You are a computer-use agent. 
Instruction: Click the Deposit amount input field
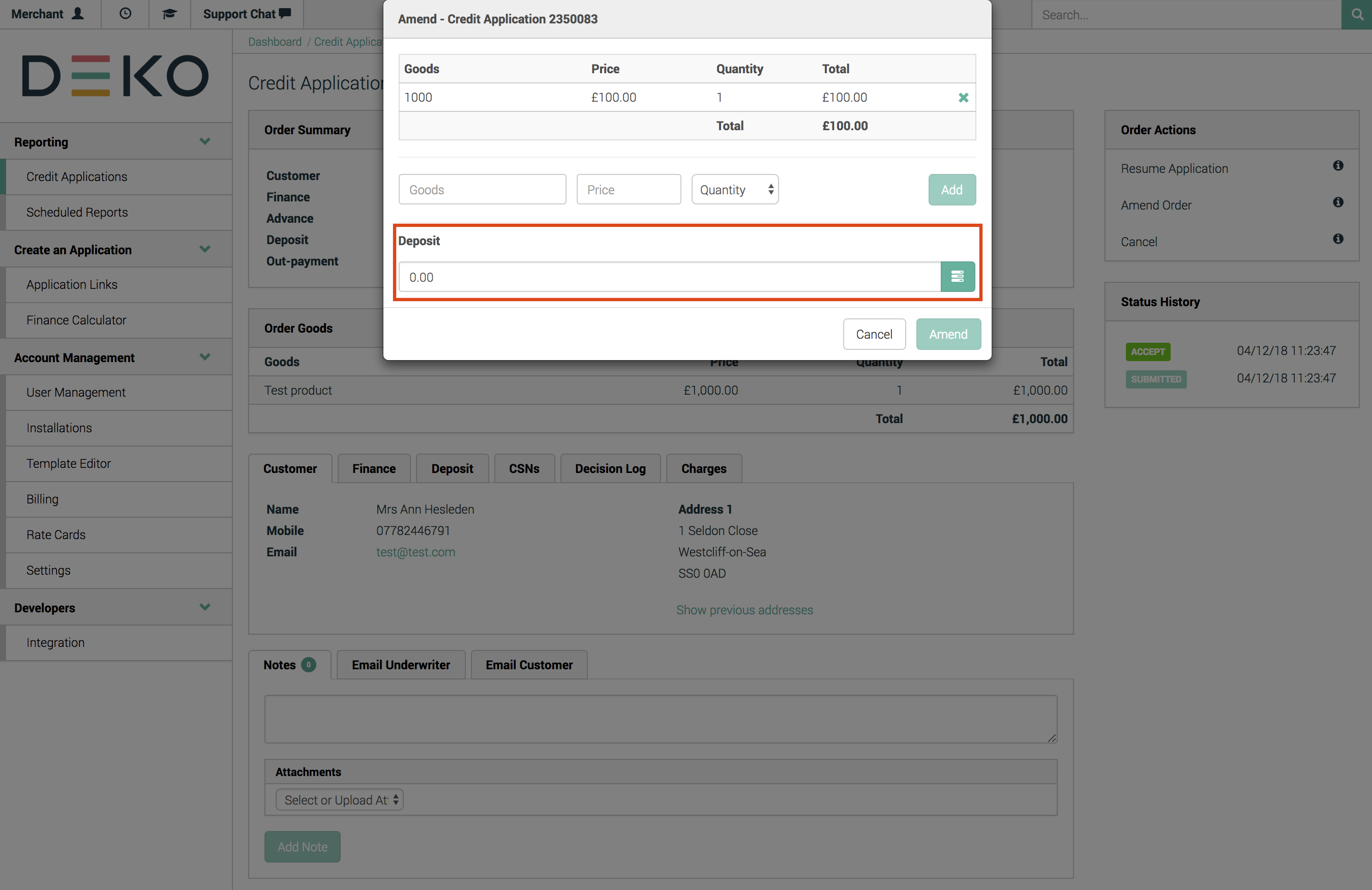[669, 277]
